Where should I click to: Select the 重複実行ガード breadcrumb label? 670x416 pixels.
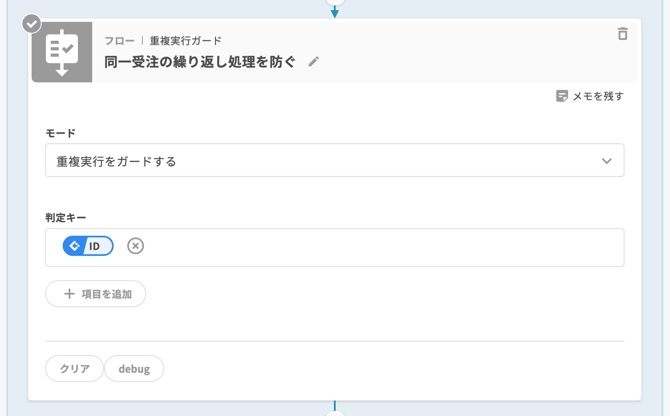(186, 41)
